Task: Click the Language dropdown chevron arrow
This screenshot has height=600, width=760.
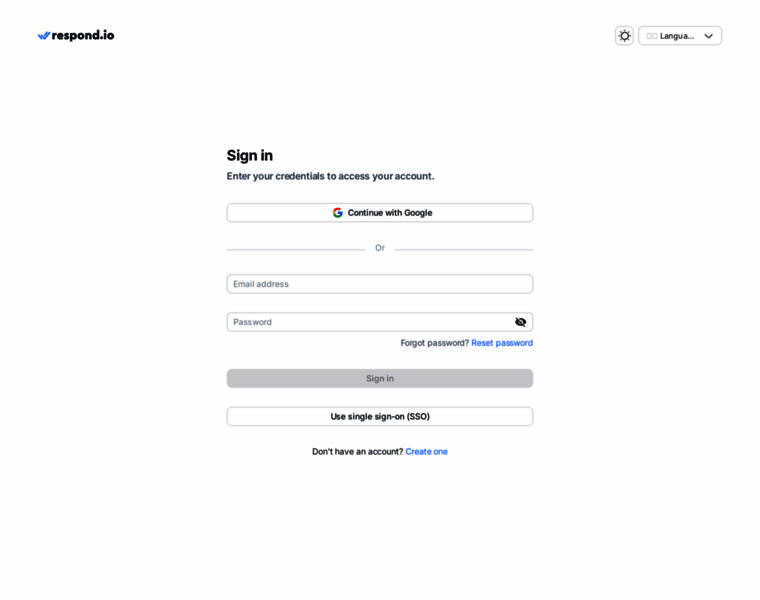Action: [x=708, y=36]
